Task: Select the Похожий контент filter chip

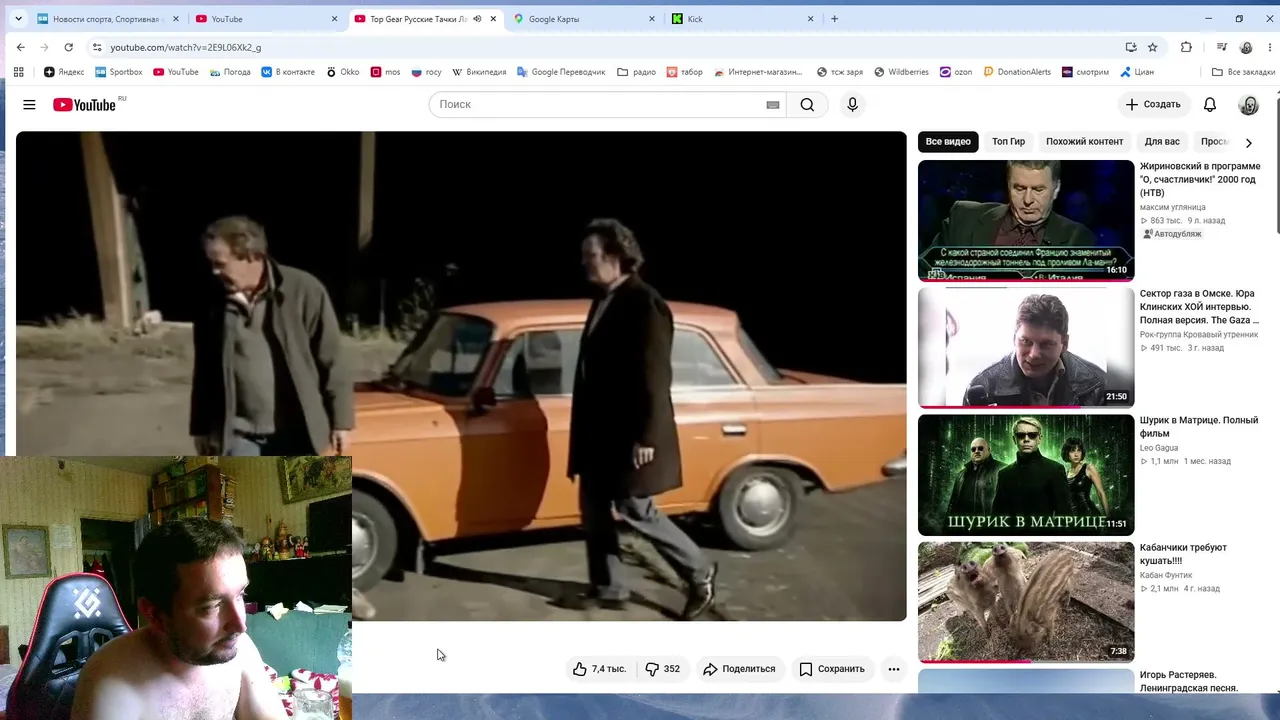Action: click(x=1085, y=142)
